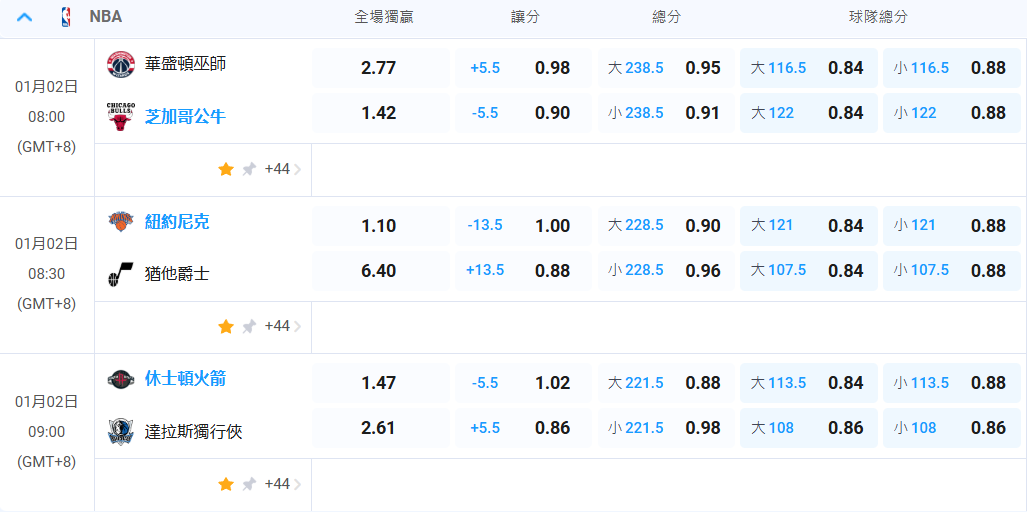Image resolution: width=1027 pixels, height=512 pixels.
Task: Open 芝加哥公牛 team link
Action: click(185, 117)
